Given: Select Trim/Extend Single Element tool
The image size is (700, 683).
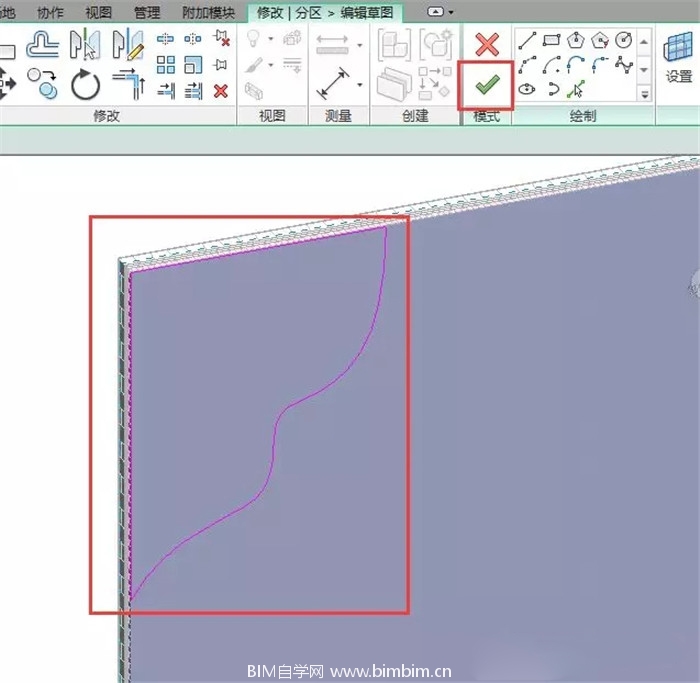Looking at the screenshot, I should (x=166, y=91).
